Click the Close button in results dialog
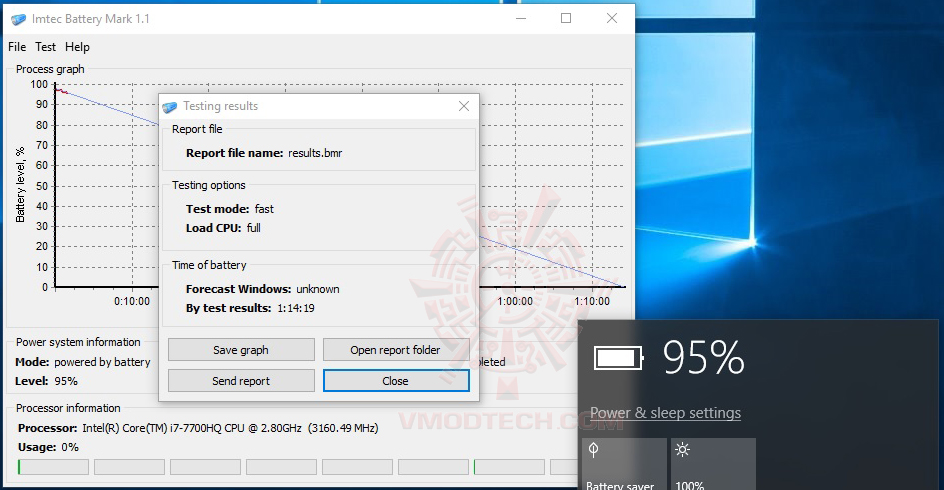Image resolution: width=944 pixels, height=490 pixels. click(396, 380)
